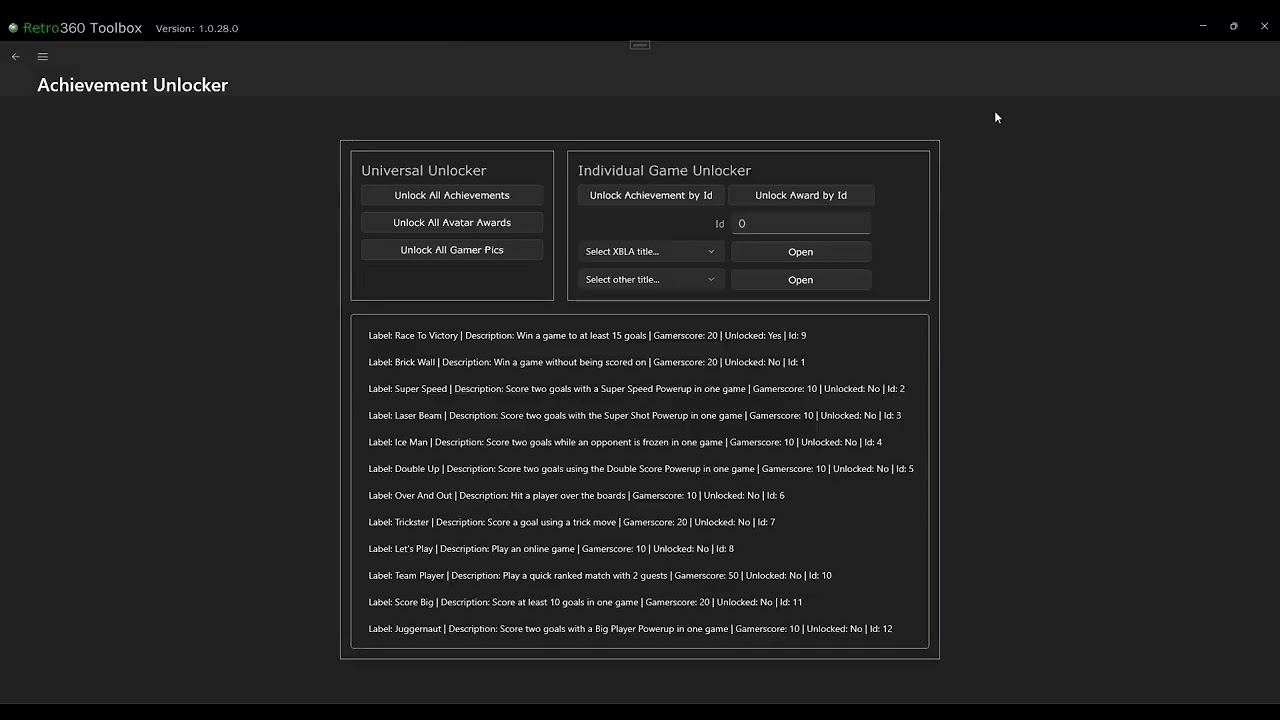Click the drag handle at top center
This screenshot has height=720, width=1280.
pos(640,45)
